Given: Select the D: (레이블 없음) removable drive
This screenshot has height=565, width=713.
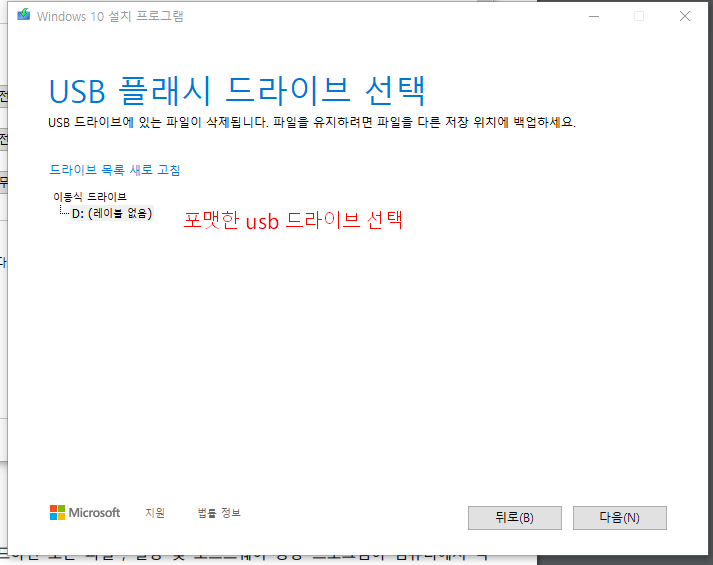Looking at the screenshot, I should pos(112,213).
